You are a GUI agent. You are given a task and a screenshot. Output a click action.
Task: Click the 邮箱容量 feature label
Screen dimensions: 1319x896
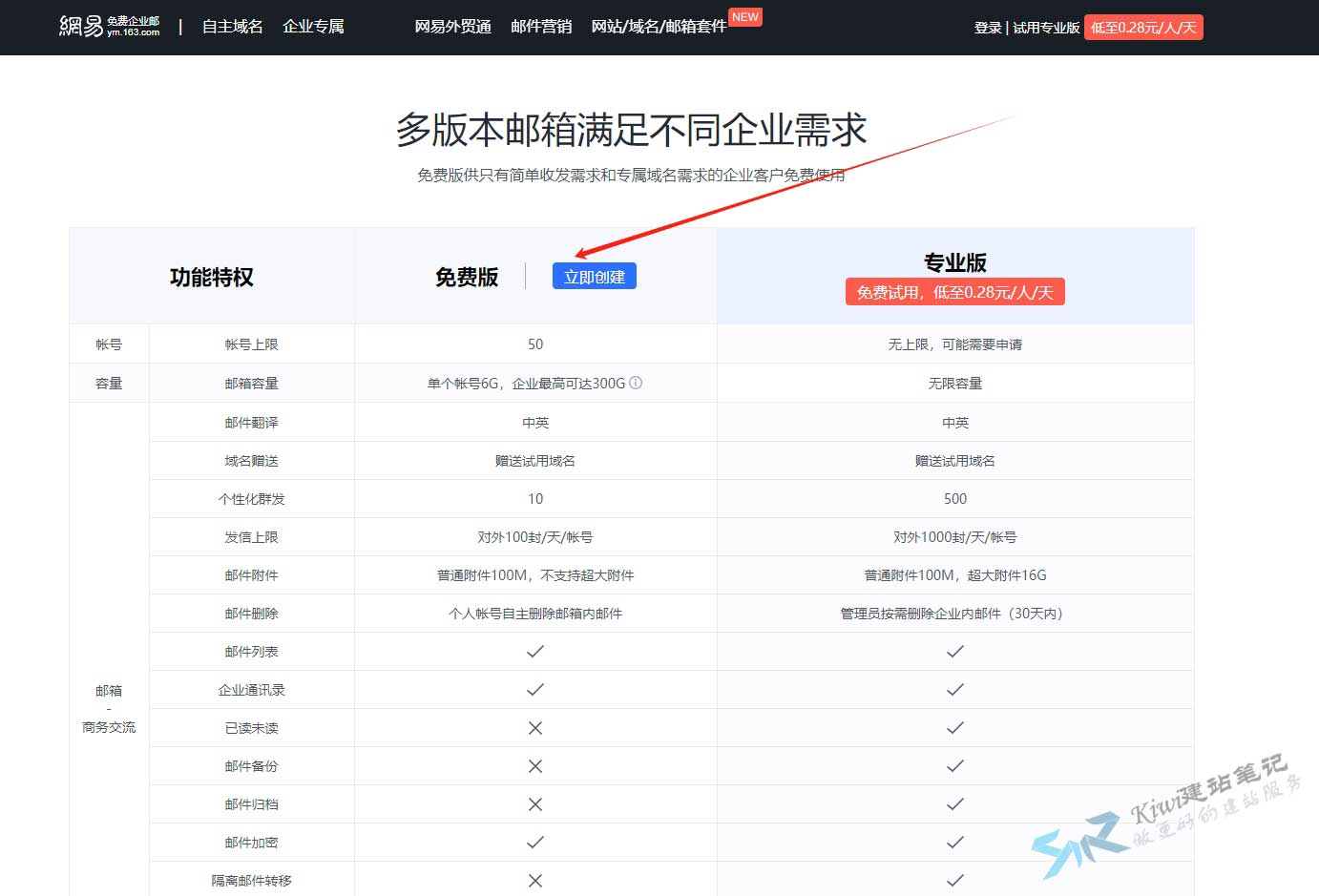pos(252,384)
